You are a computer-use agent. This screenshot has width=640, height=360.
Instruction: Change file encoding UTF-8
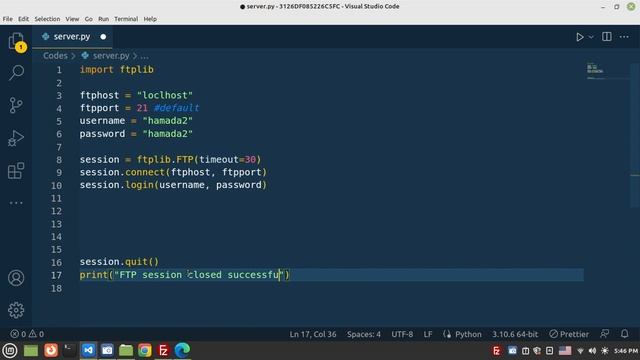click(402, 334)
